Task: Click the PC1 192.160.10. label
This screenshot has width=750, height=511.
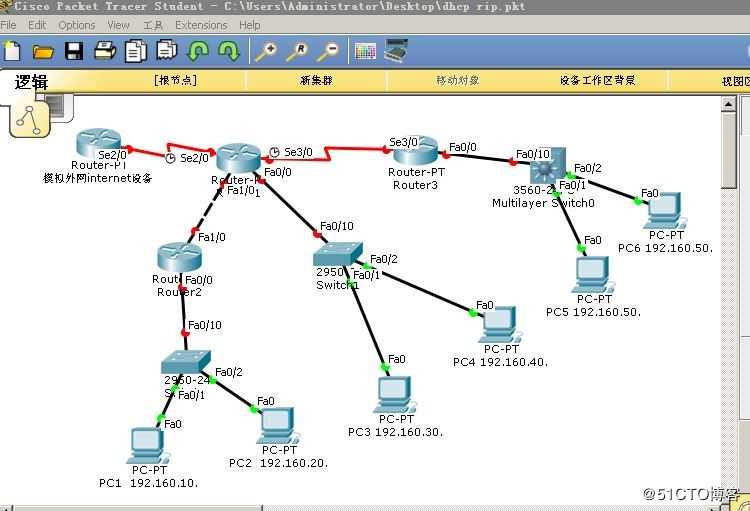Action: click(x=148, y=483)
